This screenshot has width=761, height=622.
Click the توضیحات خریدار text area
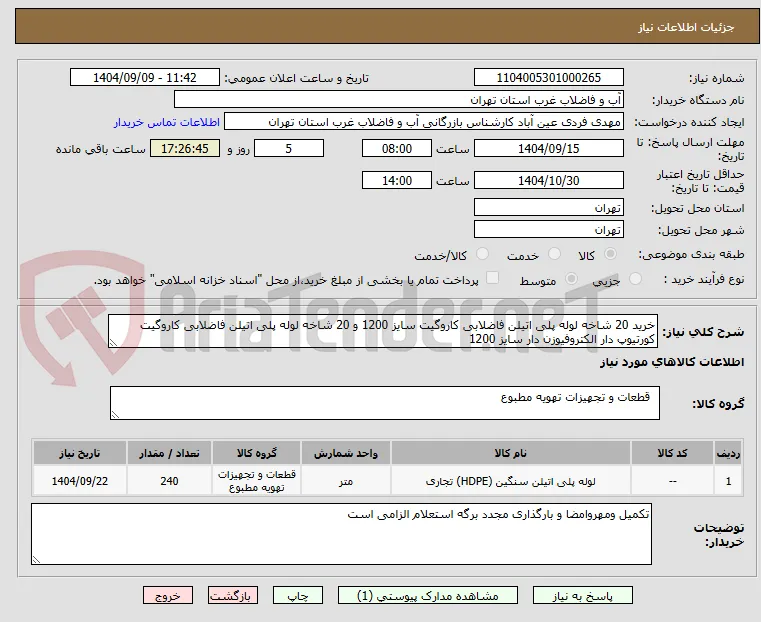(341, 534)
